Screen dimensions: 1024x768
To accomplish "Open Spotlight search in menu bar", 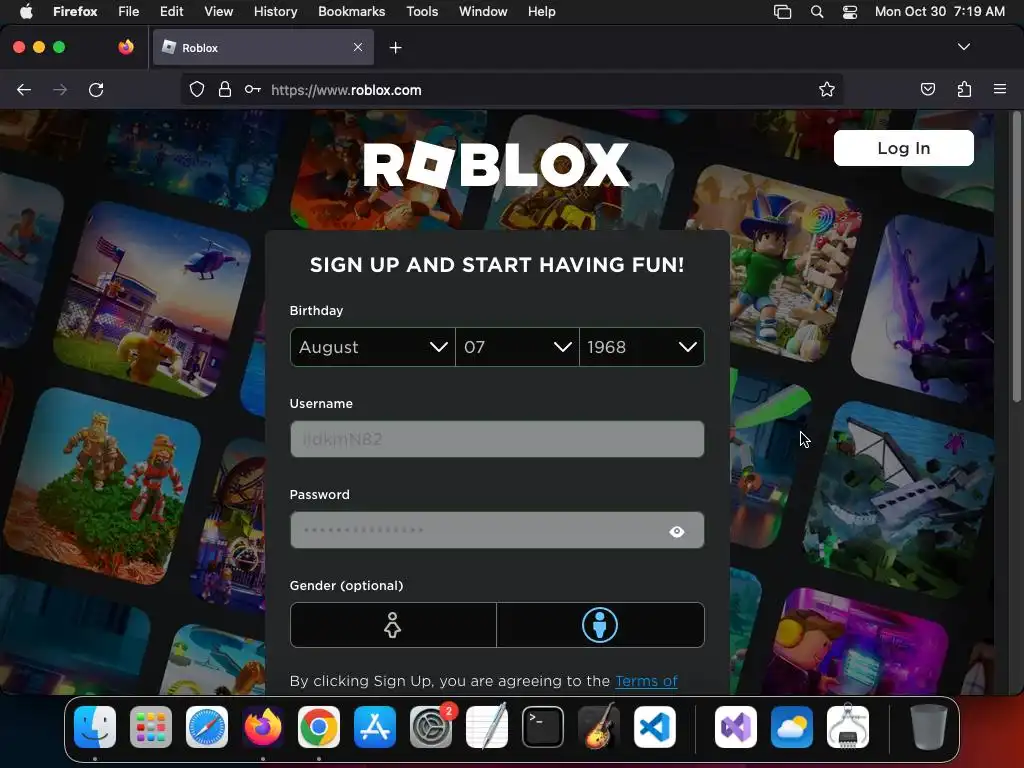I will click(x=817, y=12).
